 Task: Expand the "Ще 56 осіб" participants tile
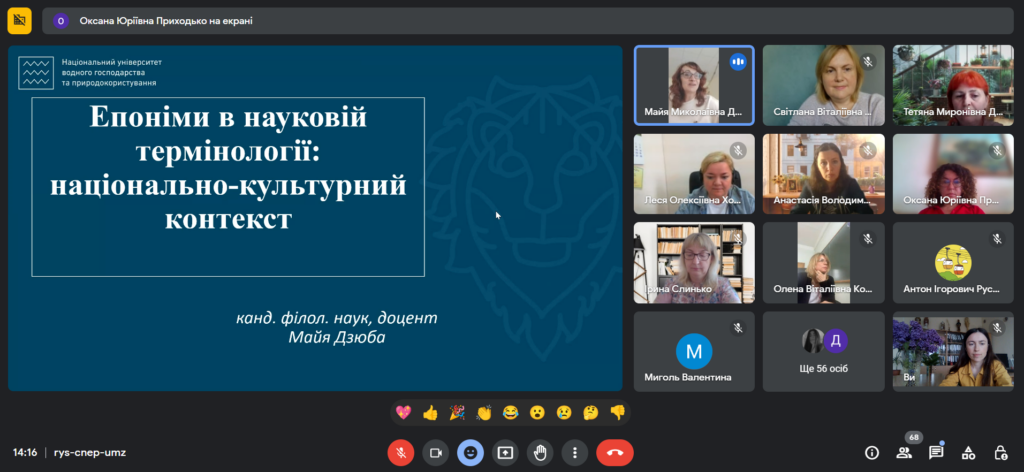point(823,350)
